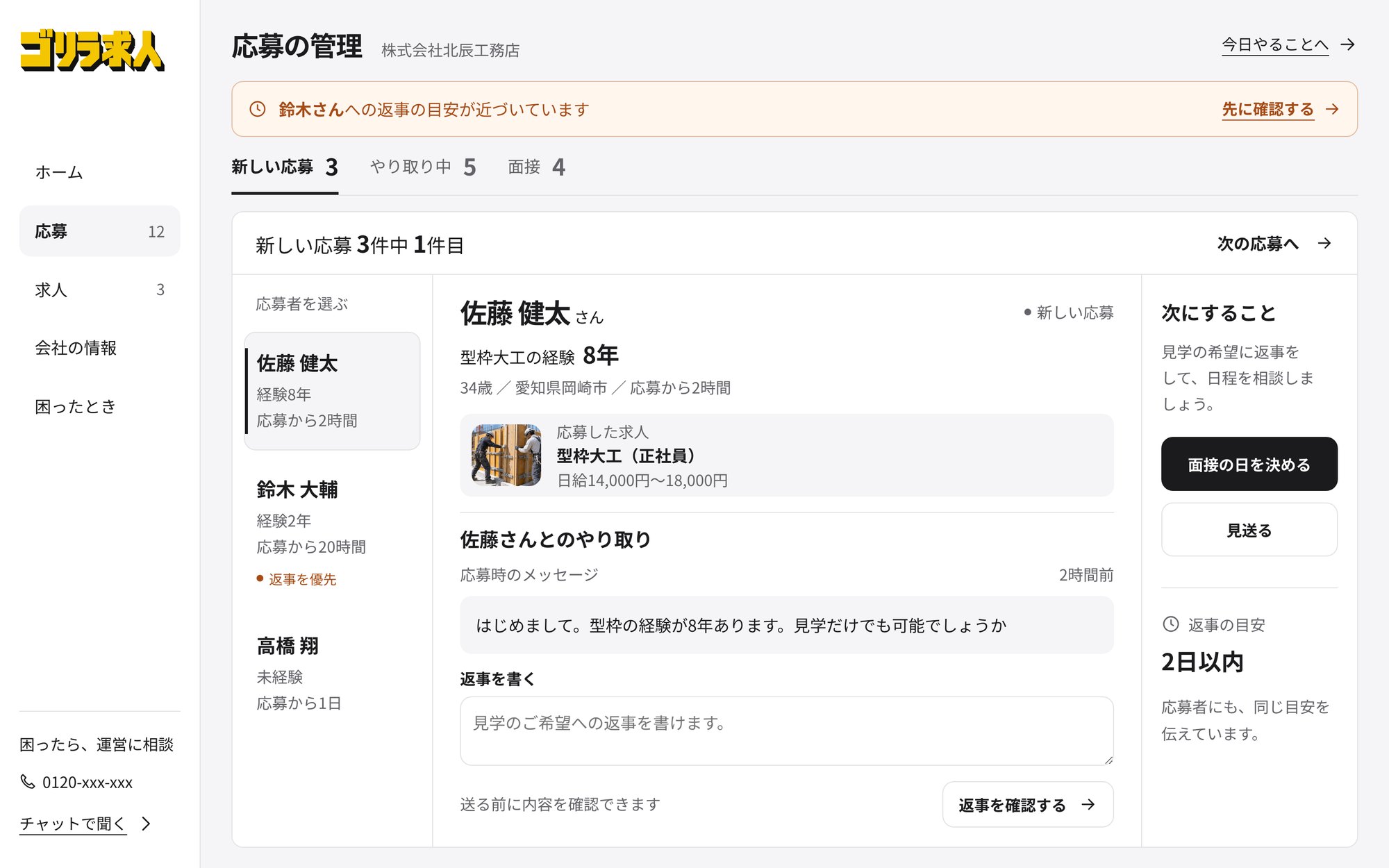Image resolution: width=1389 pixels, height=868 pixels.
Task: Click the 株式会社北辰工務店 company name
Action: click(450, 50)
